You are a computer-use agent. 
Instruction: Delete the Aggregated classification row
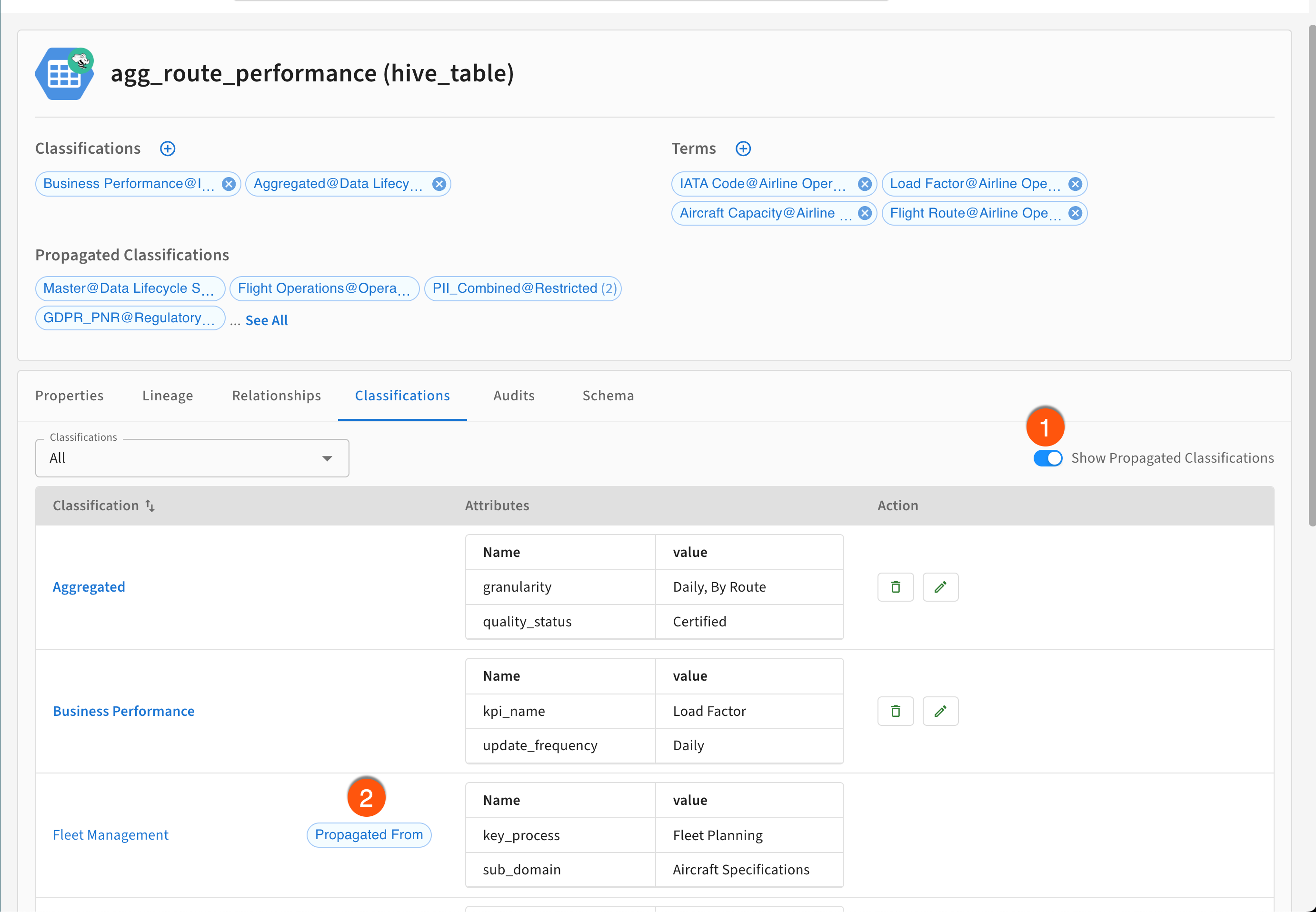click(896, 587)
